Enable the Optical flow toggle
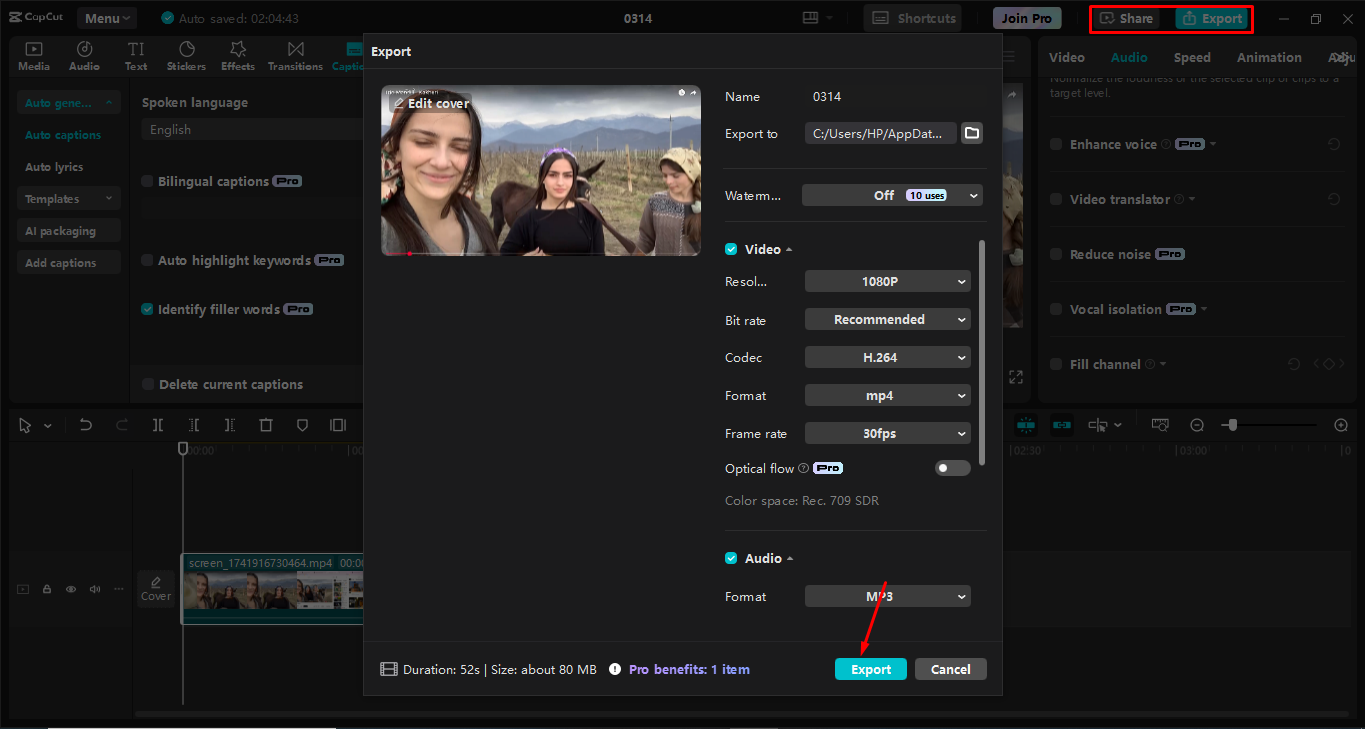1365x729 pixels. 952,467
